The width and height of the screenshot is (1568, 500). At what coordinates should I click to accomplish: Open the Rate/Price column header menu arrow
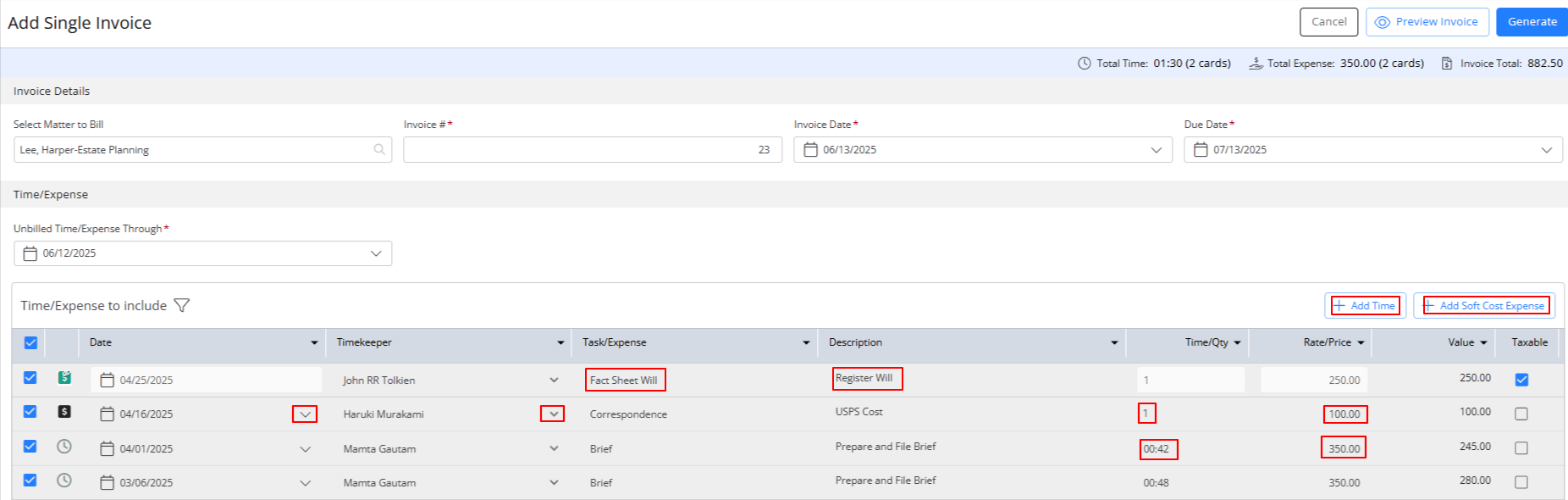(x=1361, y=343)
